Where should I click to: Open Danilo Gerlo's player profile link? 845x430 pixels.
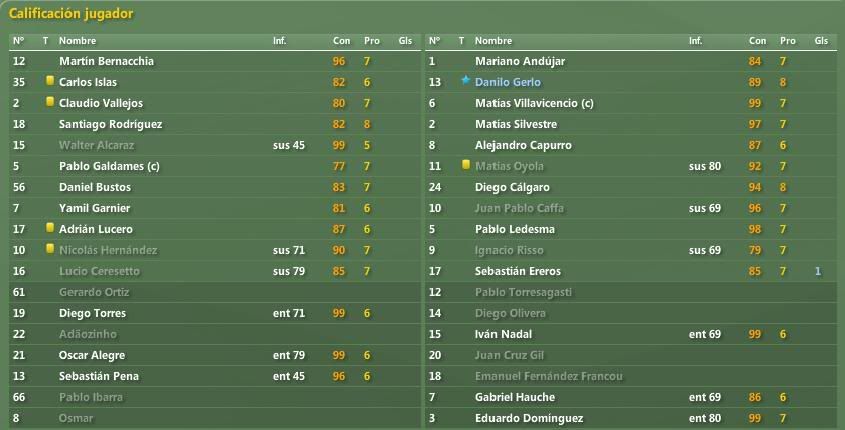click(508, 82)
